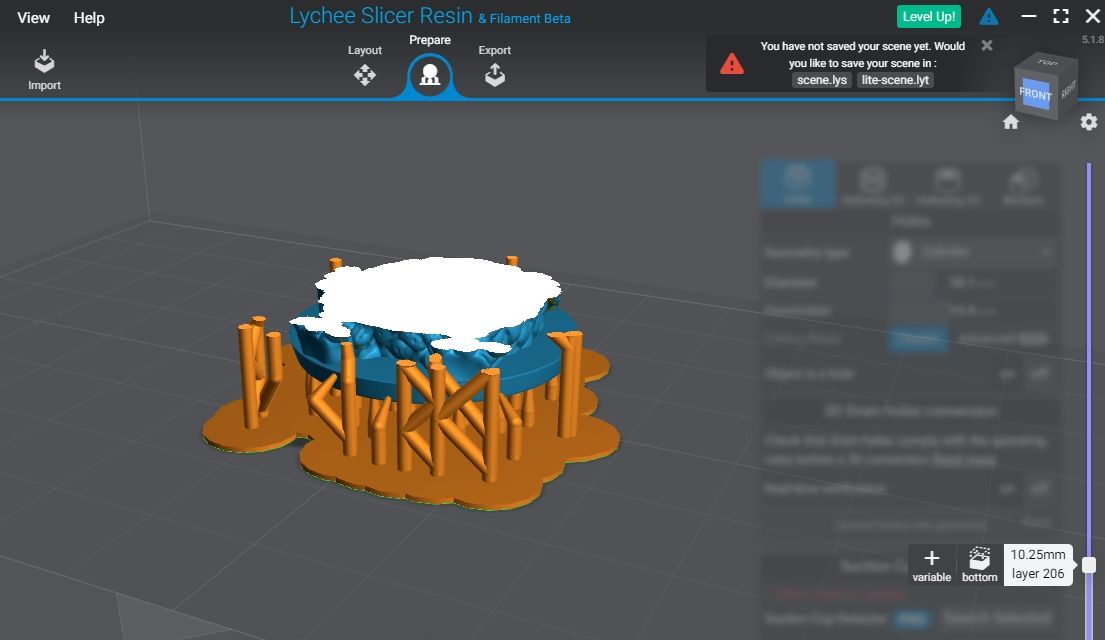
Task: Click the '10.25mm layer 206' readout
Action: [1038, 565]
